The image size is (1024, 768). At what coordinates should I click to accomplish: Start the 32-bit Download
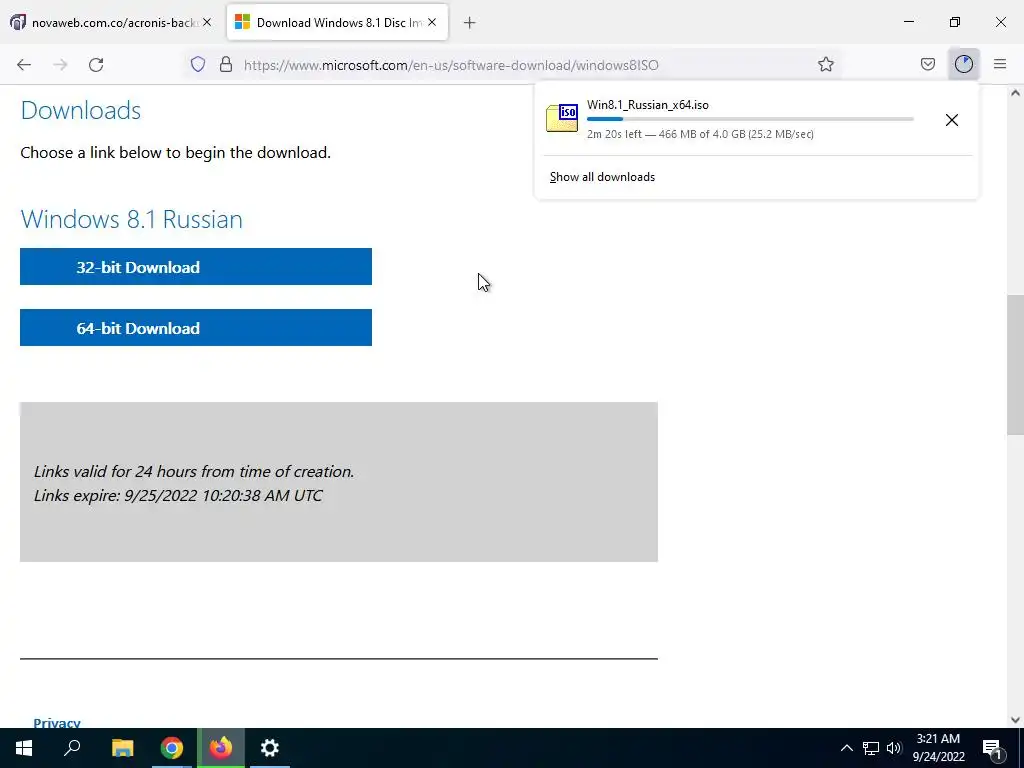pyautogui.click(x=196, y=266)
